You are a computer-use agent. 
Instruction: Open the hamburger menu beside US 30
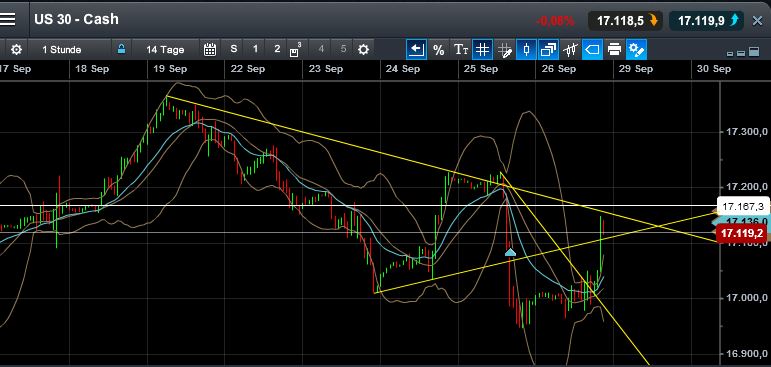pyautogui.click(x=8, y=19)
